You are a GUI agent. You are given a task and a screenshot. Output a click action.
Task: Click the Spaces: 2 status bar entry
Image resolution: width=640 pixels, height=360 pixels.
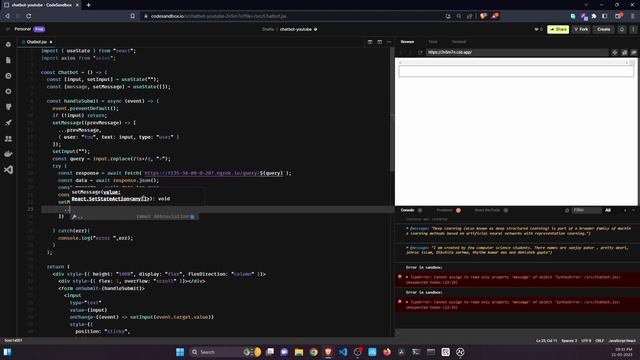(569, 340)
